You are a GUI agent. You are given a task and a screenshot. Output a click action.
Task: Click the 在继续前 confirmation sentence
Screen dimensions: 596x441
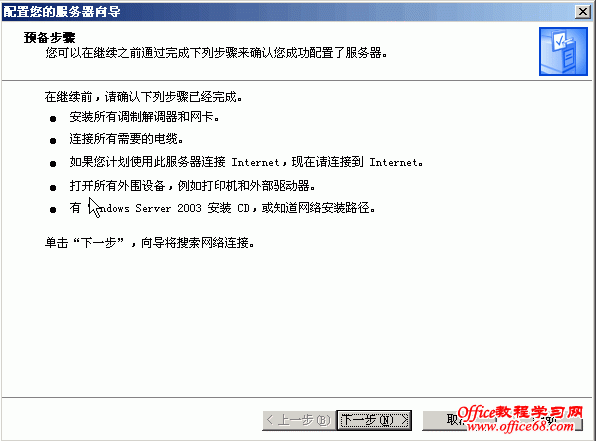pyautogui.click(x=143, y=97)
